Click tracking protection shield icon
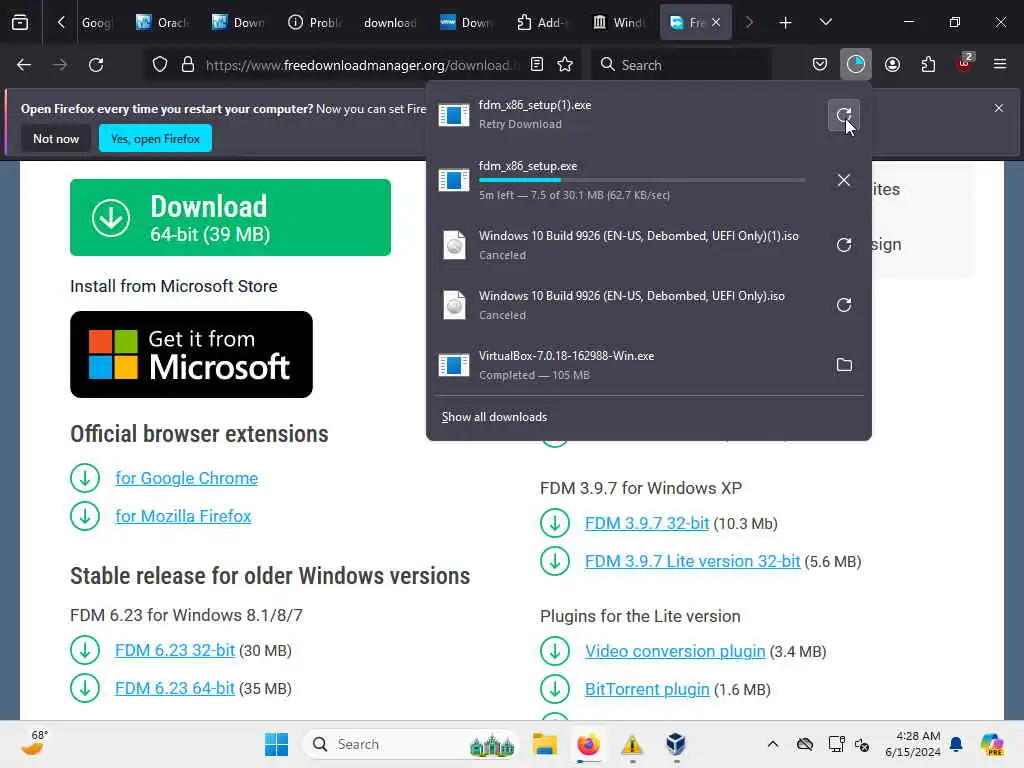Viewport: 1024px width, 768px height. [160, 65]
